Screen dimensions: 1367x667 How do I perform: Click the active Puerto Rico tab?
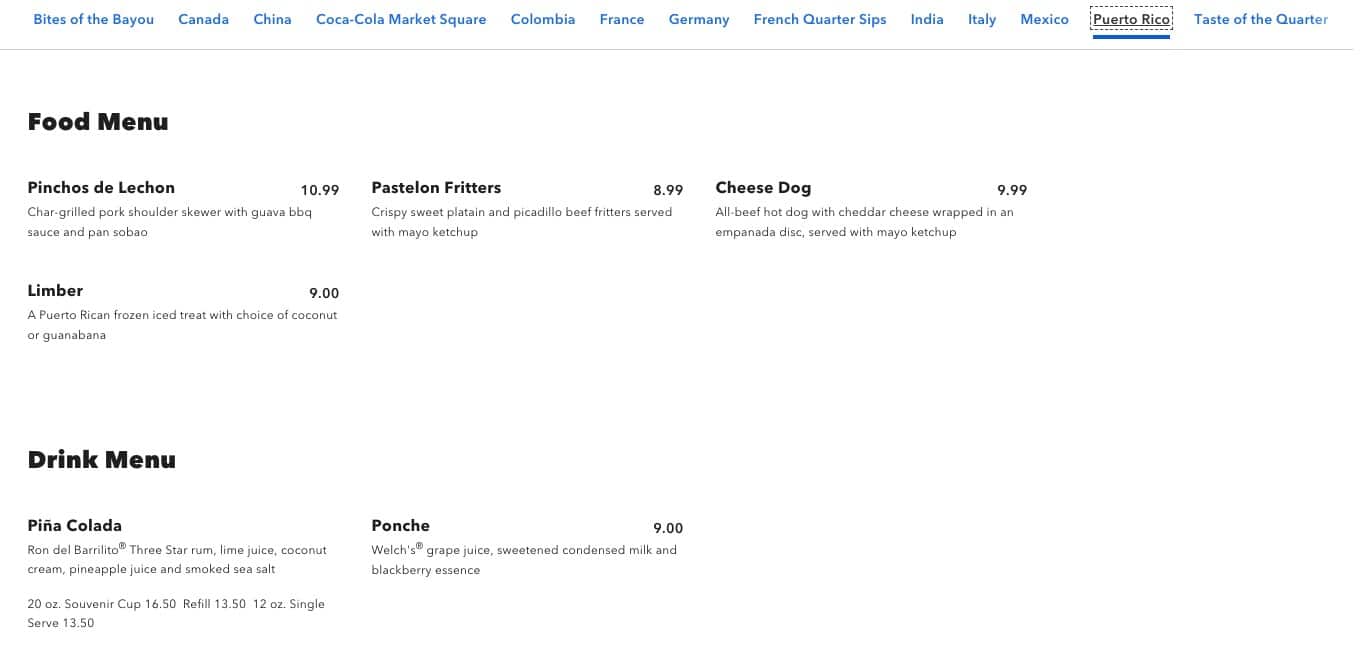1131,19
